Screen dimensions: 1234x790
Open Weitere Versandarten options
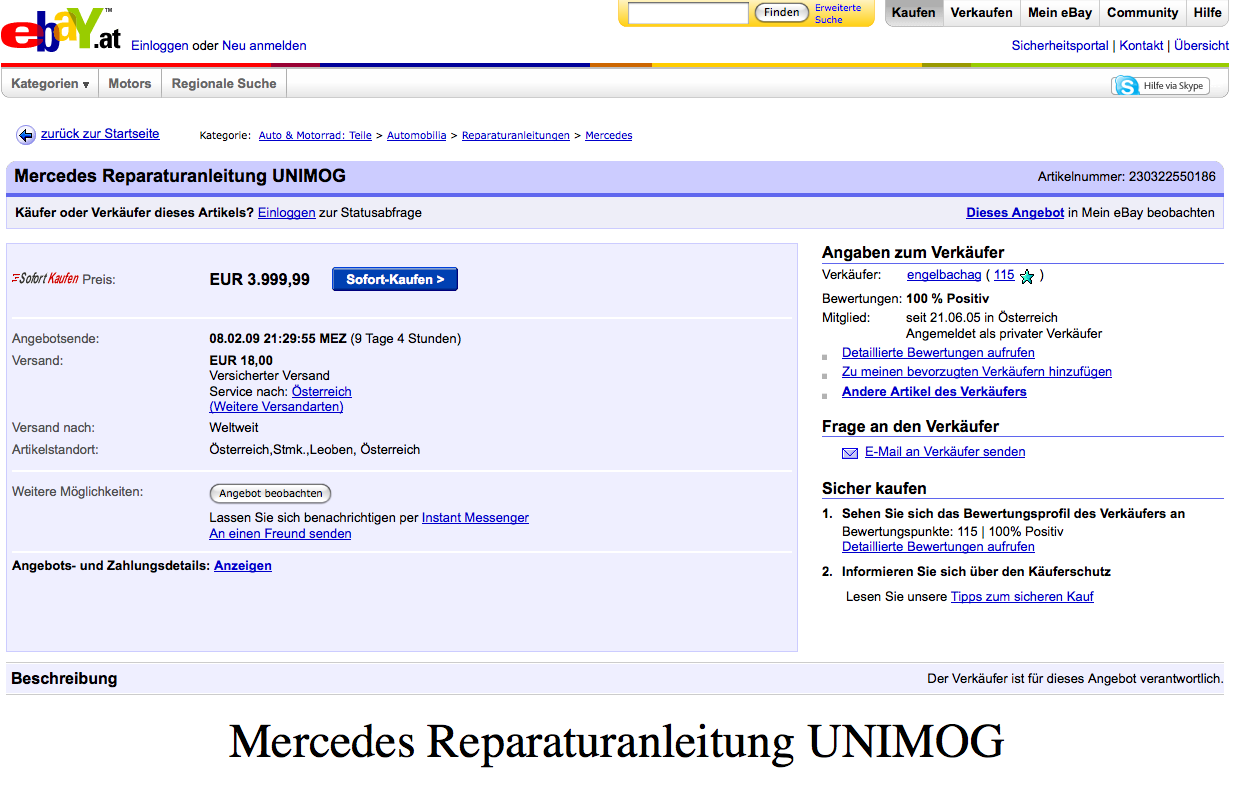click(x=276, y=406)
